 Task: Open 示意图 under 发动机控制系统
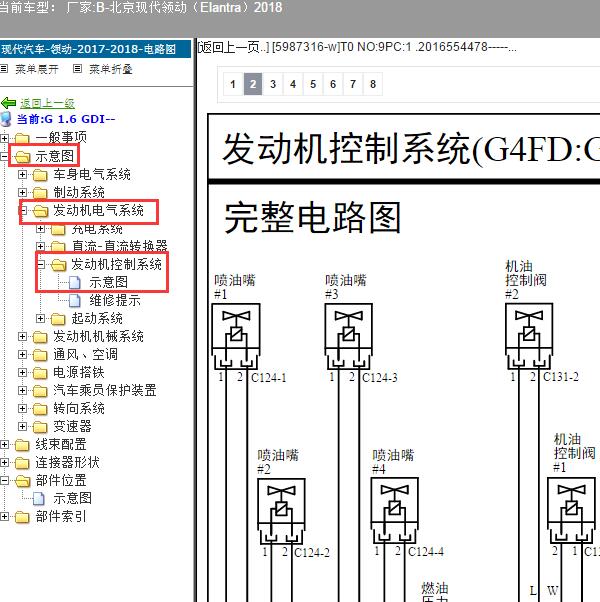109,282
